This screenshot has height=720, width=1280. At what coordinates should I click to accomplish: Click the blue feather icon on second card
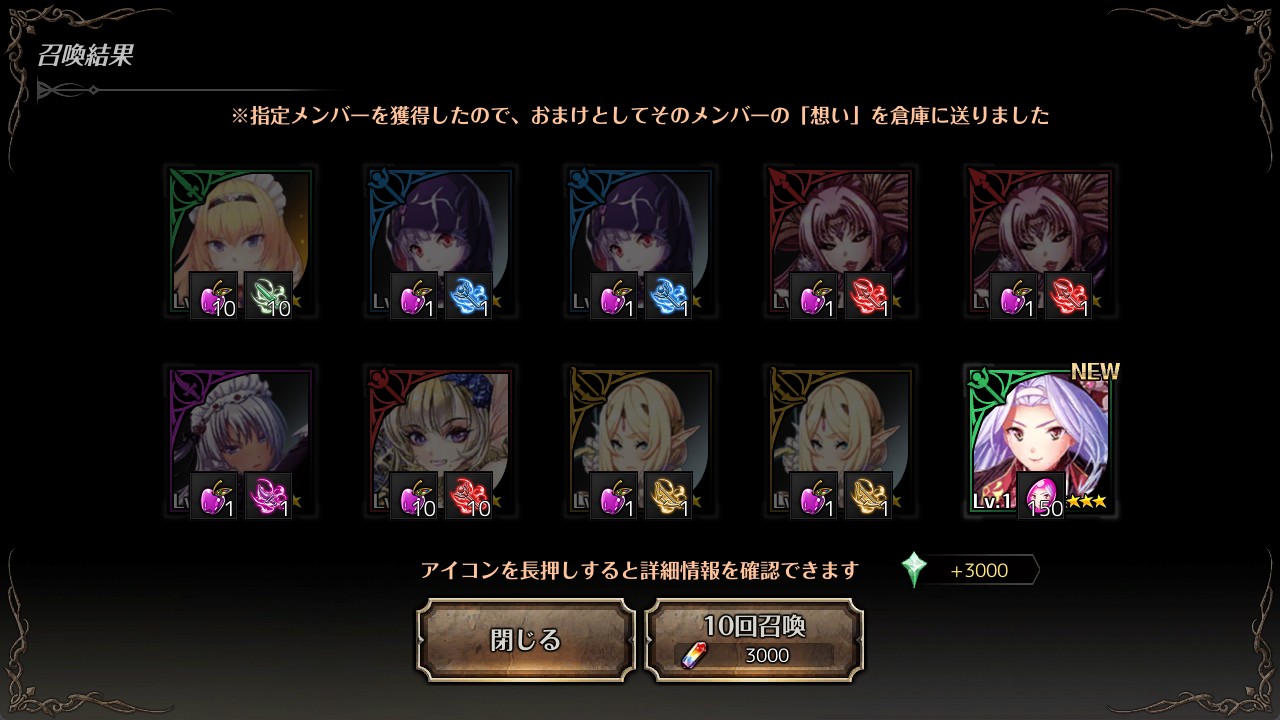click(x=468, y=296)
